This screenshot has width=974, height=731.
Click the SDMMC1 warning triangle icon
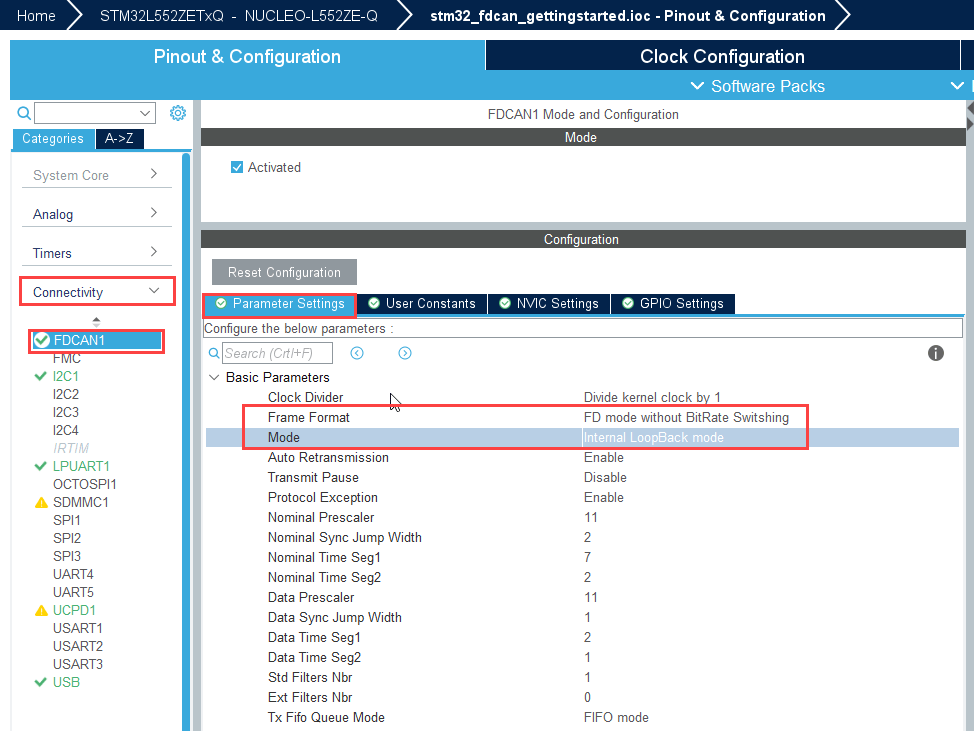[41, 502]
